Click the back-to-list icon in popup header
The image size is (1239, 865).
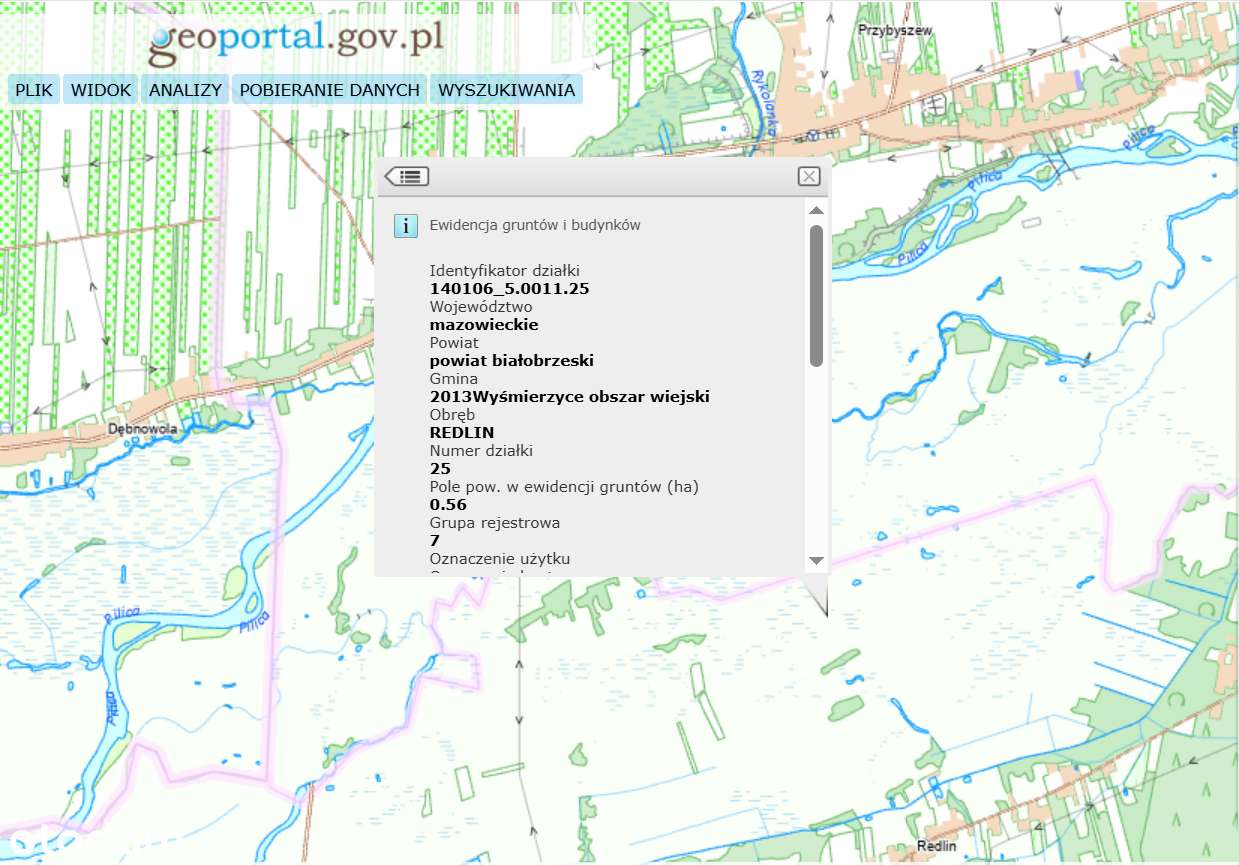click(406, 176)
